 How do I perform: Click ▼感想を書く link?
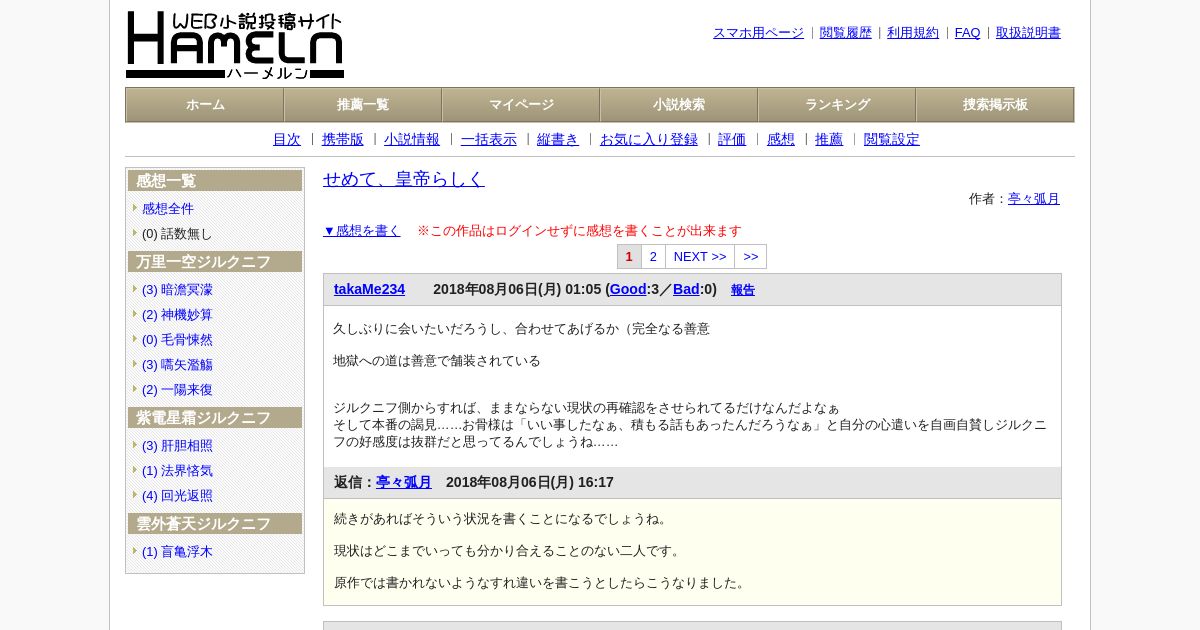362,231
